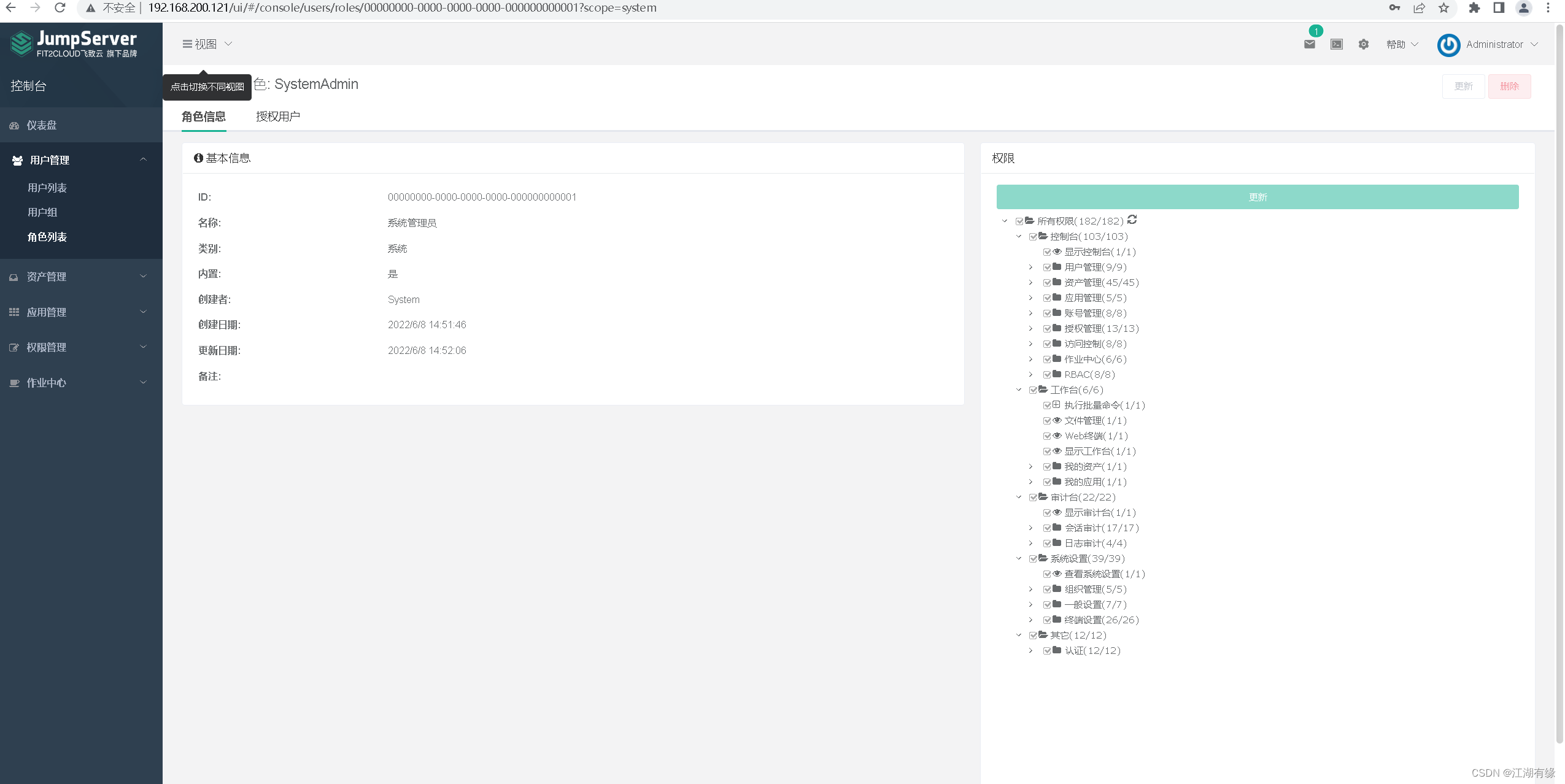Uncheck 资产管理(45/45) permission
The height and width of the screenshot is (784, 1565).
click(x=1047, y=283)
